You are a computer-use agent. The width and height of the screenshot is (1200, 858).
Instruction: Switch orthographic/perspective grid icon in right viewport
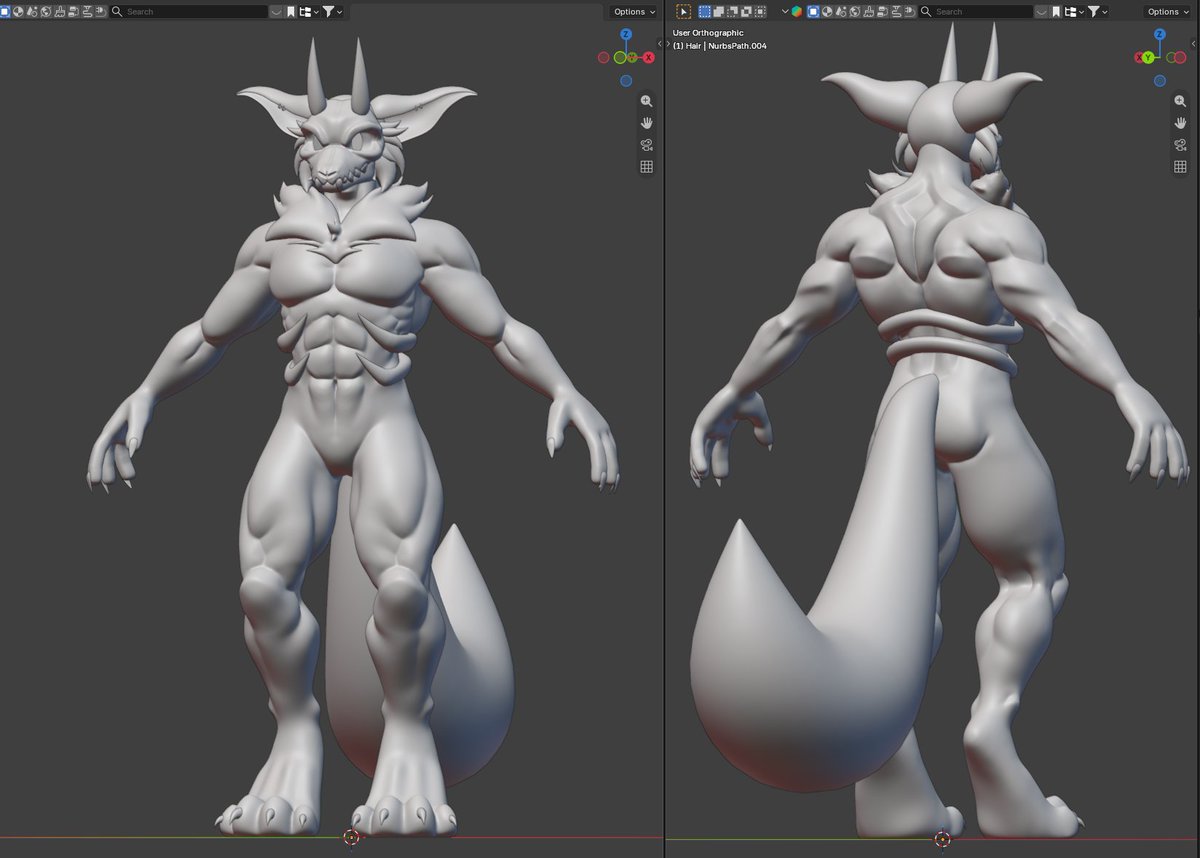(x=1180, y=167)
